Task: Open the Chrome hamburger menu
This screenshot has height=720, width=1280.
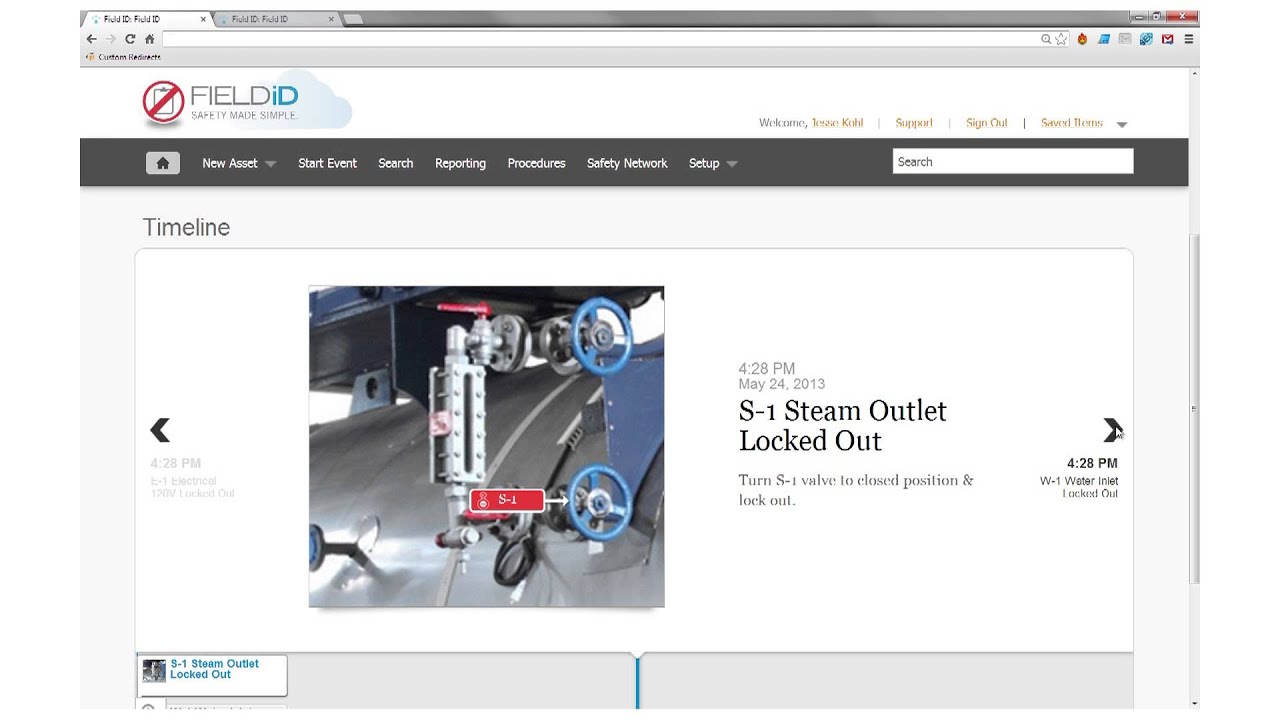Action: pos(1188,39)
